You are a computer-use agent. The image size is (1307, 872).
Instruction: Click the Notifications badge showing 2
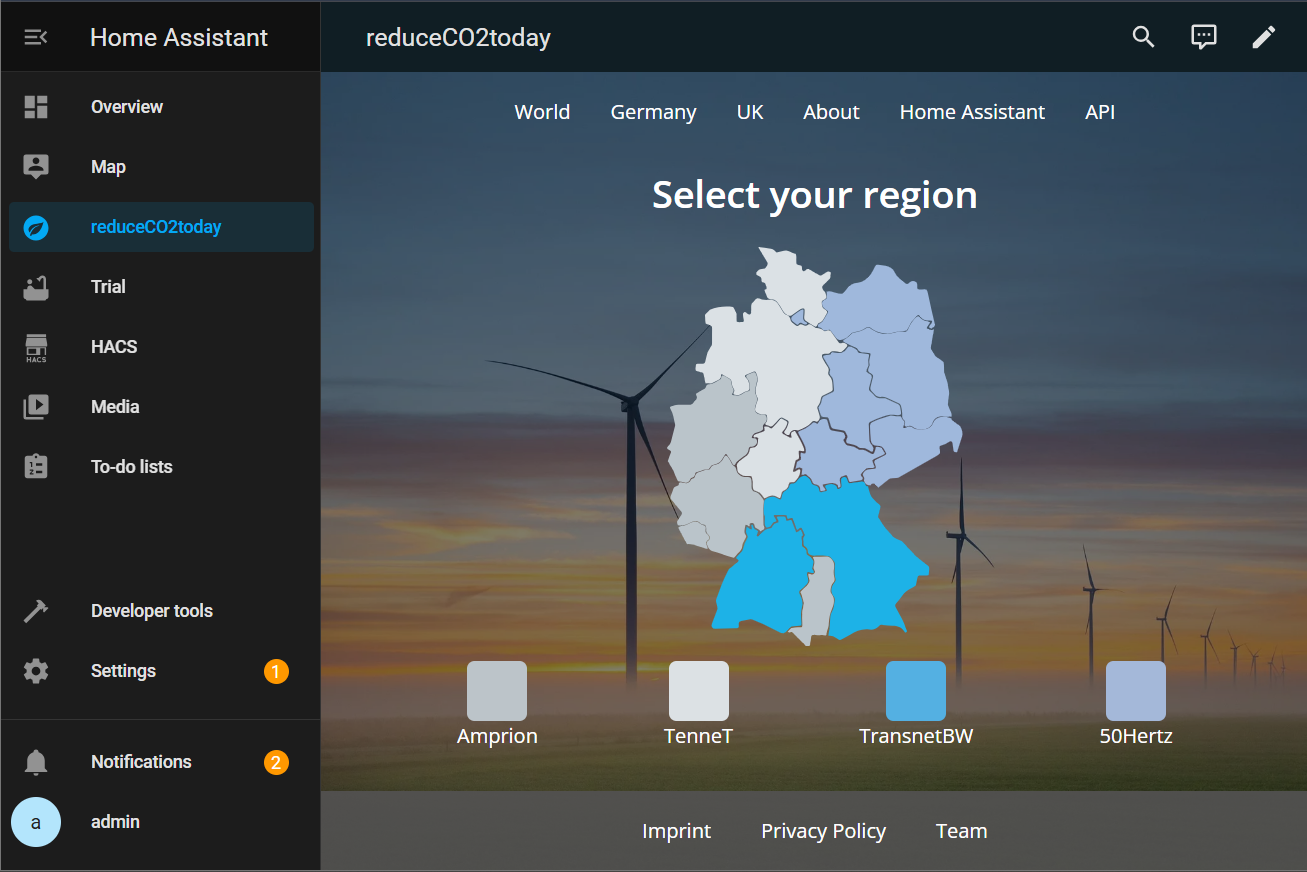[276, 762]
